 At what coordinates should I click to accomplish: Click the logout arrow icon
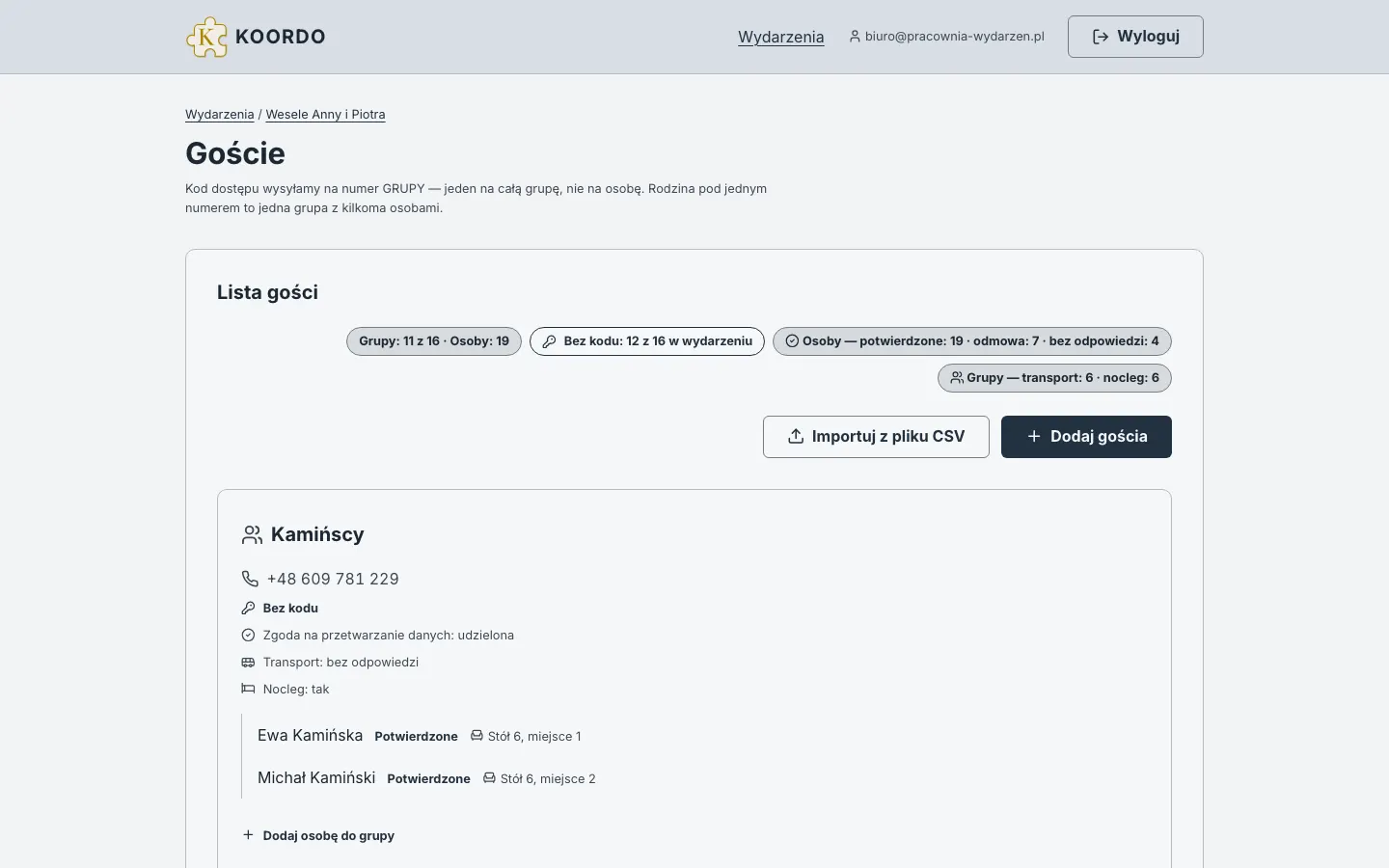[1101, 37]
